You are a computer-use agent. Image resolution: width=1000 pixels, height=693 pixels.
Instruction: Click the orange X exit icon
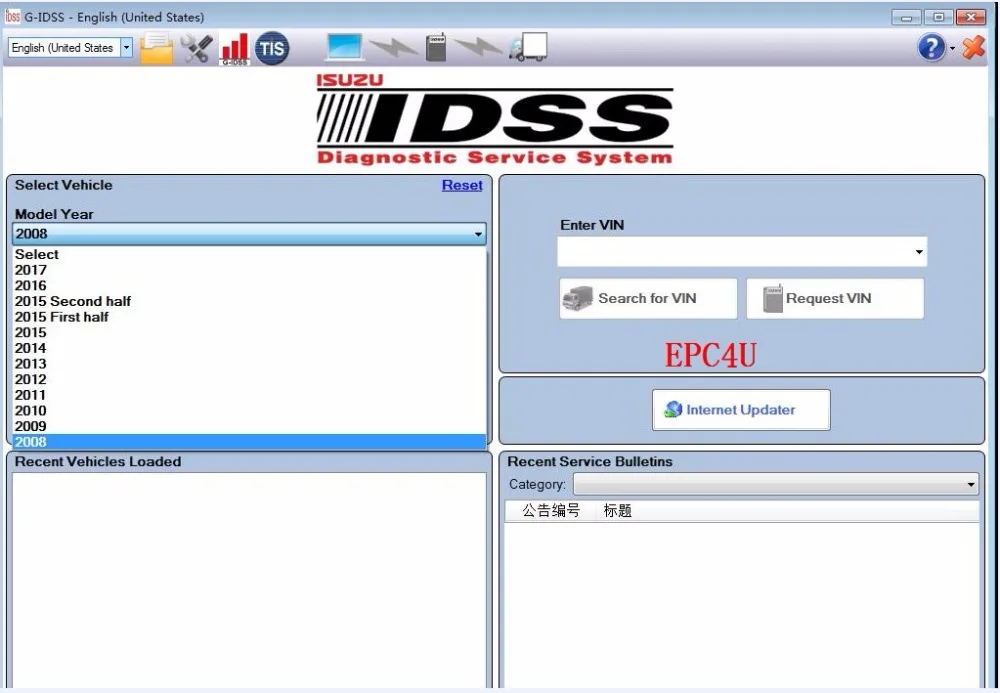coord(971,47)
